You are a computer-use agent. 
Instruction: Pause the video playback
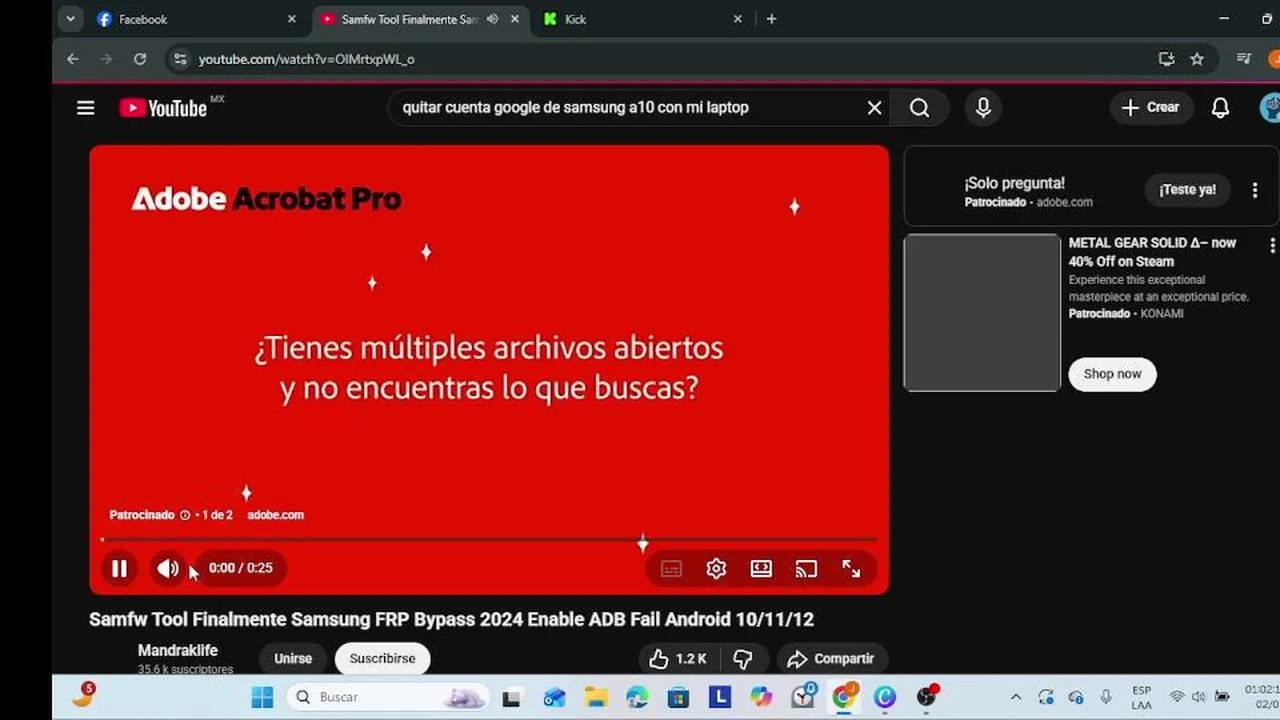[119, 569]
